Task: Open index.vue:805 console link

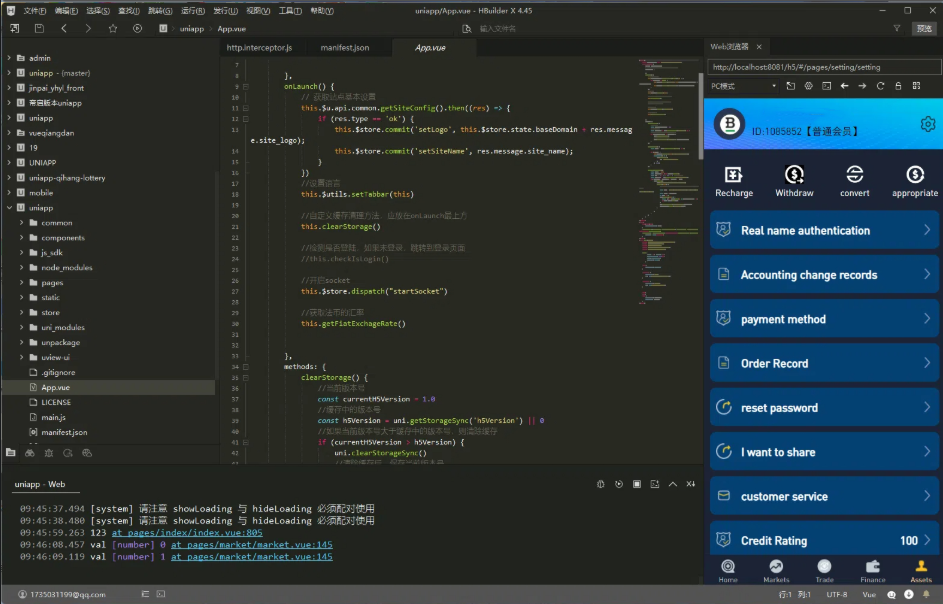Action: [x=187, y=532]
